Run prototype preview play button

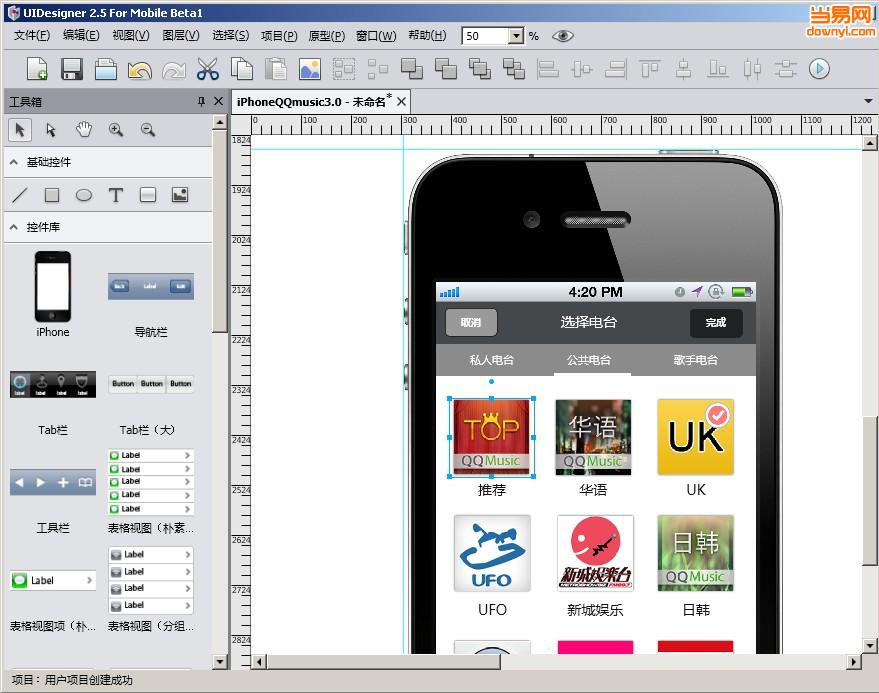pyautogui.click(x=819, y=69)
